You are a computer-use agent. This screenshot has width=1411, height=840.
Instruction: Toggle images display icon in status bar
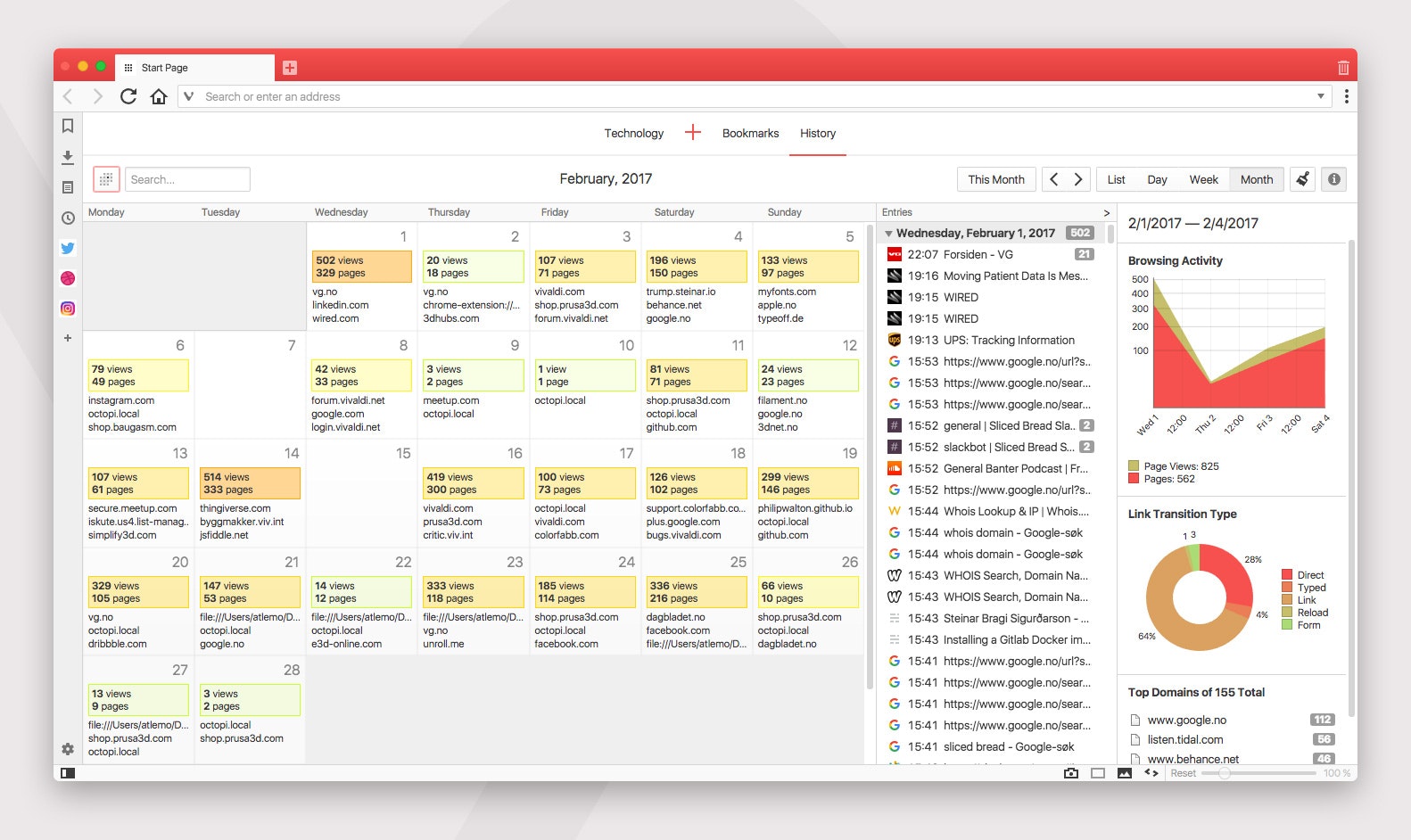1125,773
